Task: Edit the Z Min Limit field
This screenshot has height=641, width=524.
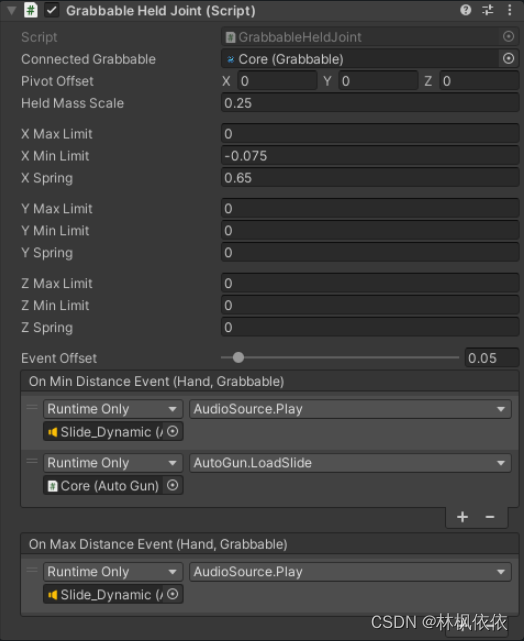Action: pyautogui.click(x=370, y=305)
